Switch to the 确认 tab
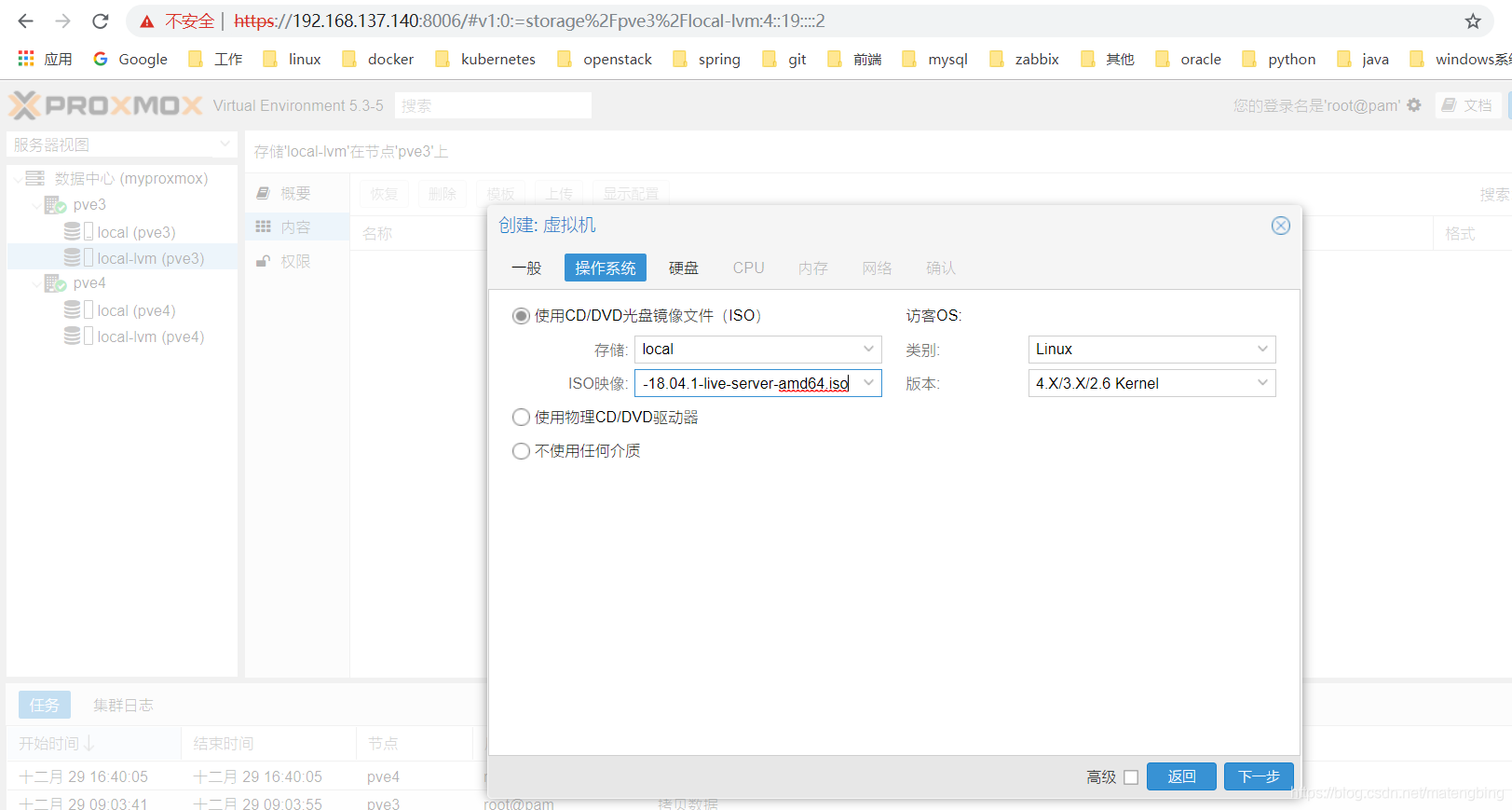The image size is (1512, 810). pyautogui.click(x=941, y=268)
